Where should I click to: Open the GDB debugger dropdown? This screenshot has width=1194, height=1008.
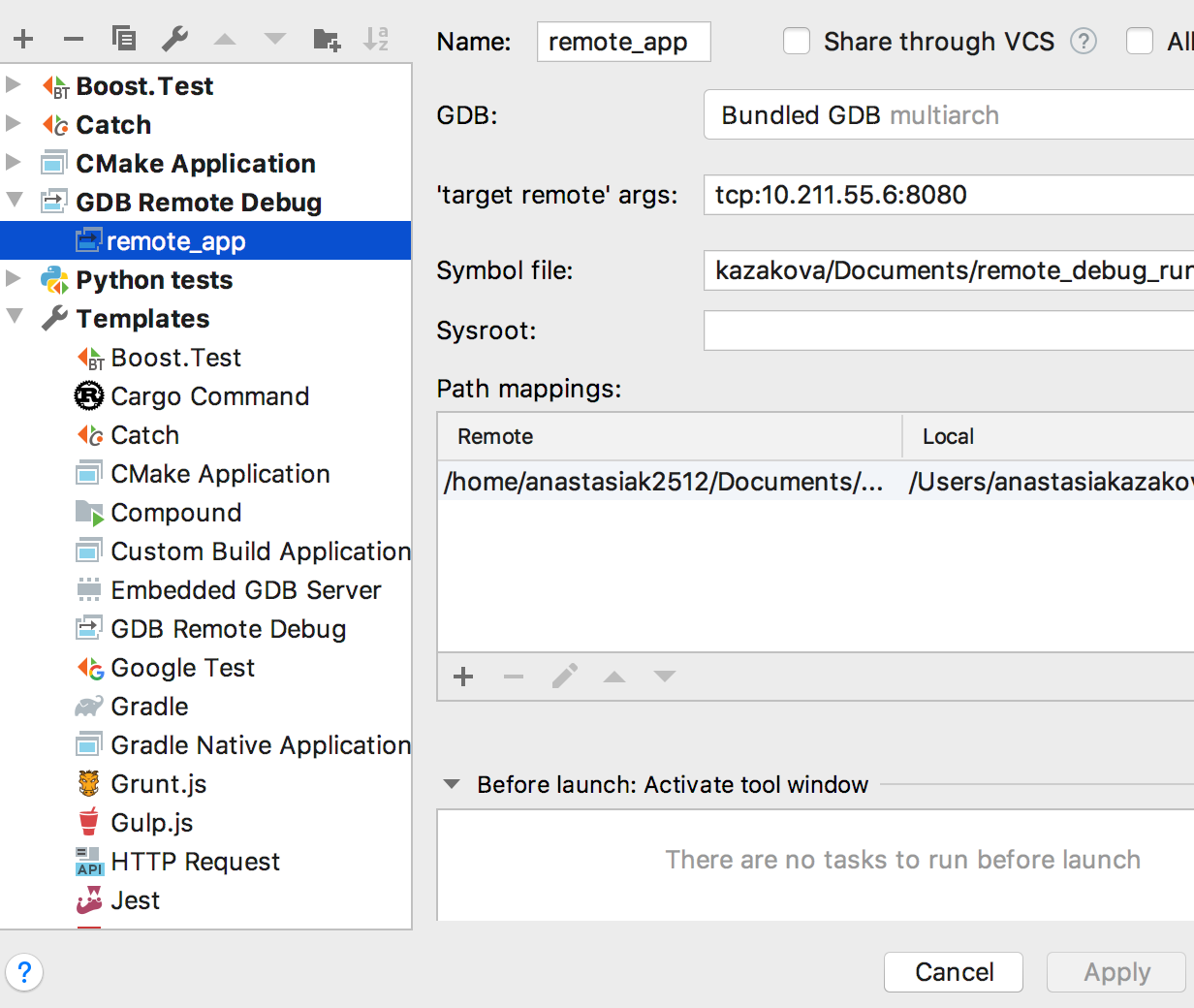click(x=948, y=115)
